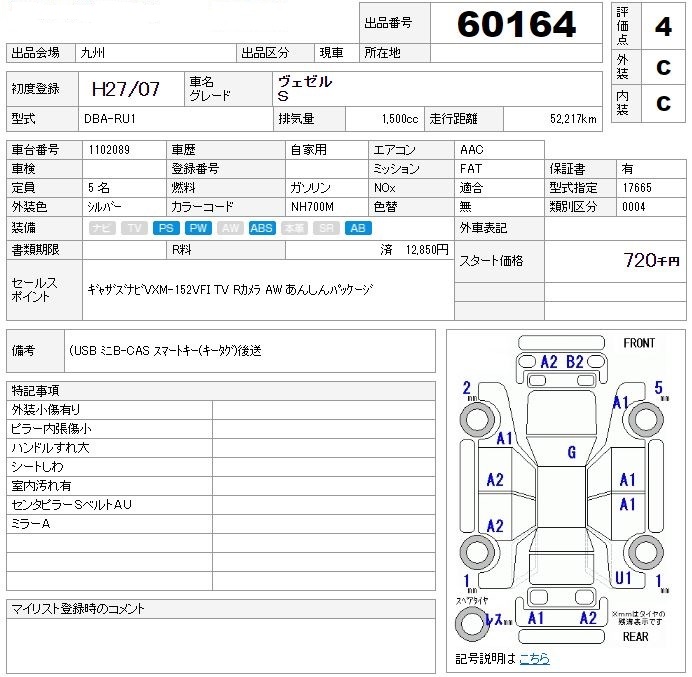Click the B2 mark on front bumper

point(575,362)
